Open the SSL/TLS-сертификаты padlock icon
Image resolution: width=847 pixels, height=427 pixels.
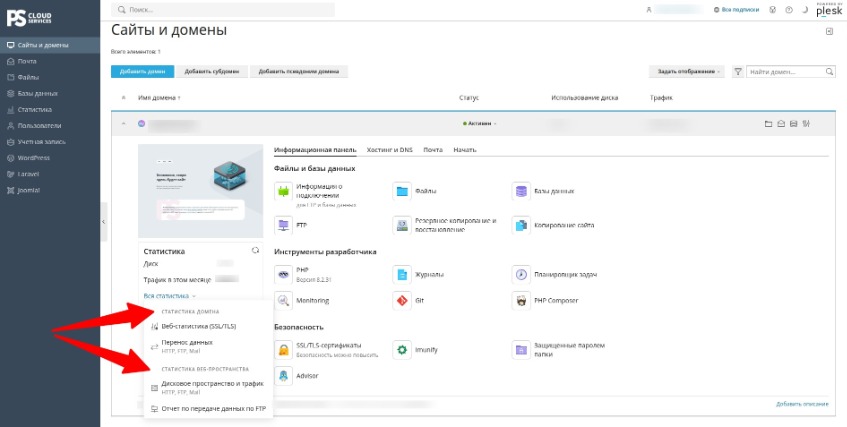283,350
